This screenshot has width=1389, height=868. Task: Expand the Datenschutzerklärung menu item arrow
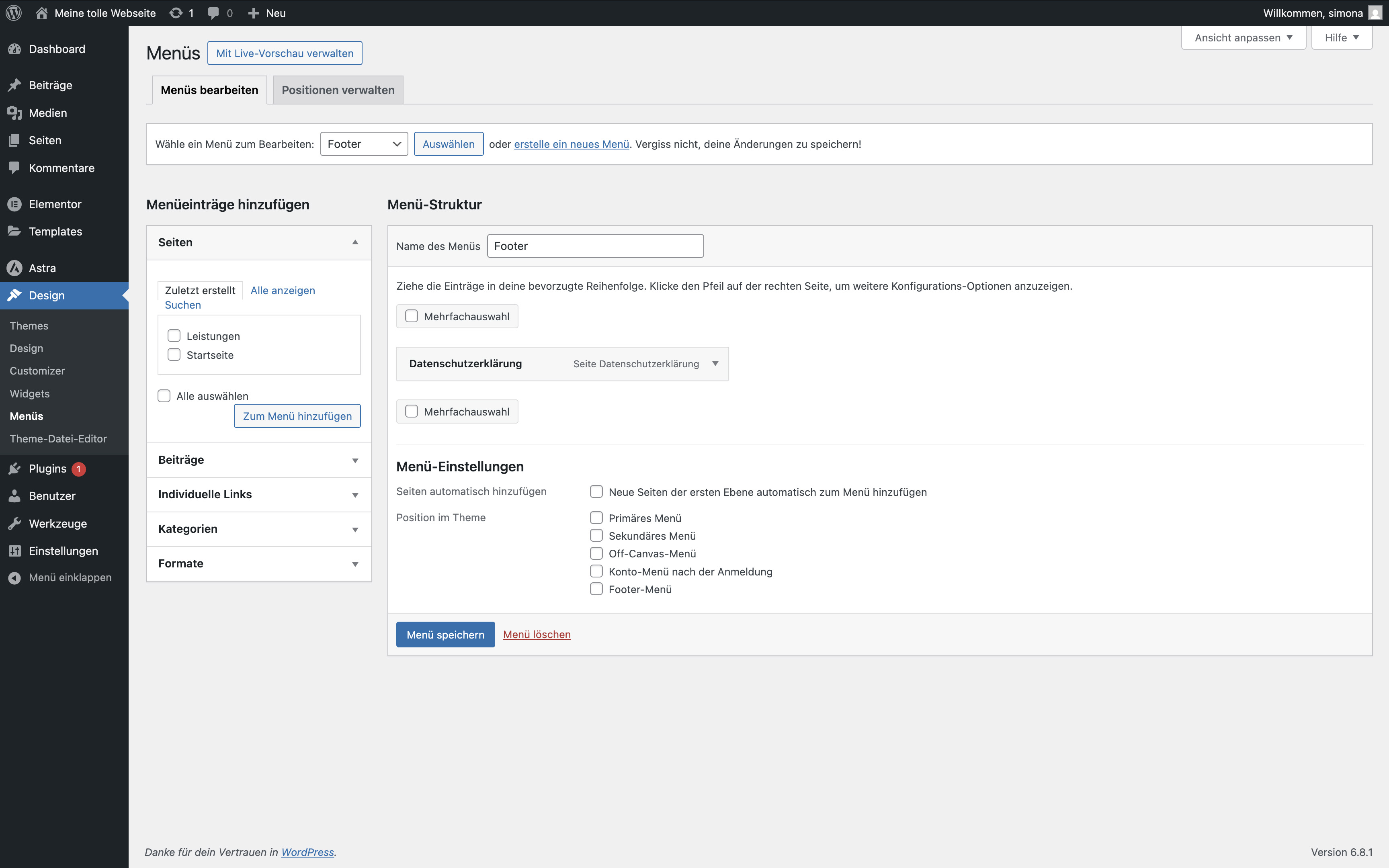(715, 363)
